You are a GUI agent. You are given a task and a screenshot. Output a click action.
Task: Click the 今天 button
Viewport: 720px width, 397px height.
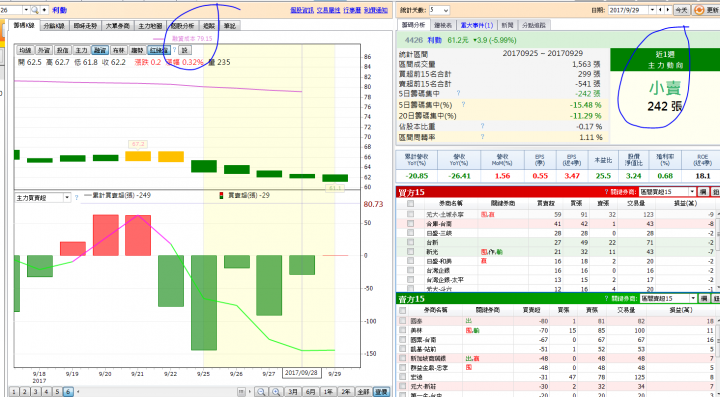(x=681, y=10)
